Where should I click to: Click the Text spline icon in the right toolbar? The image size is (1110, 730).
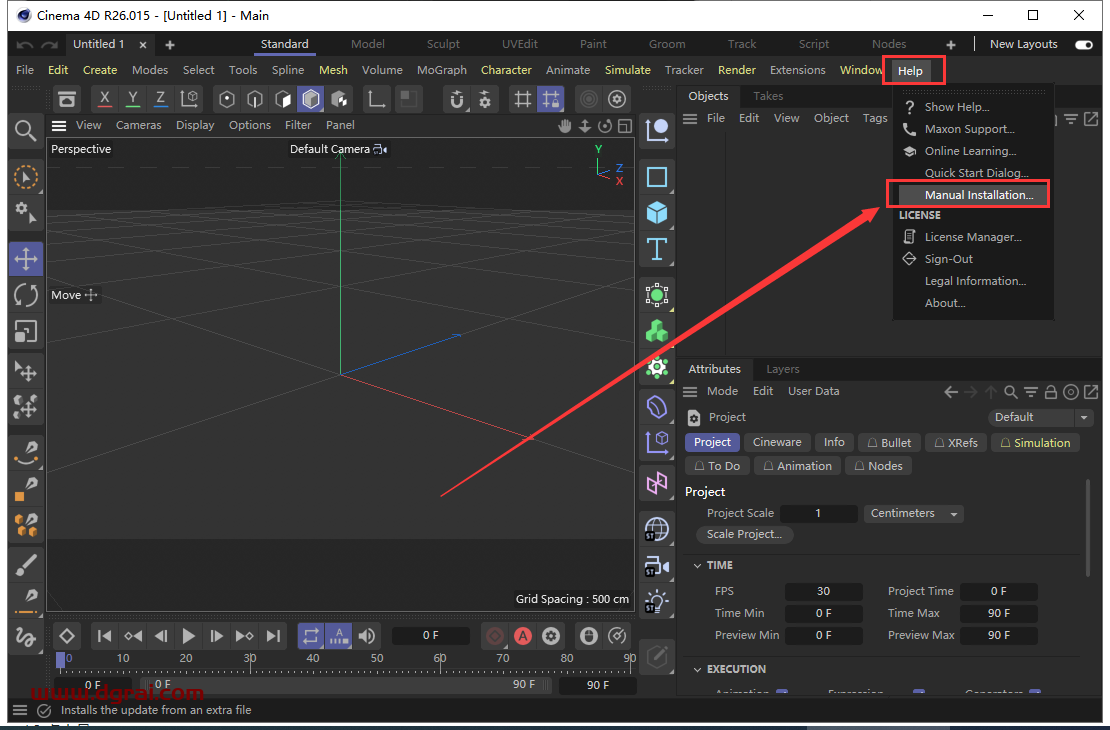point(657,249)
